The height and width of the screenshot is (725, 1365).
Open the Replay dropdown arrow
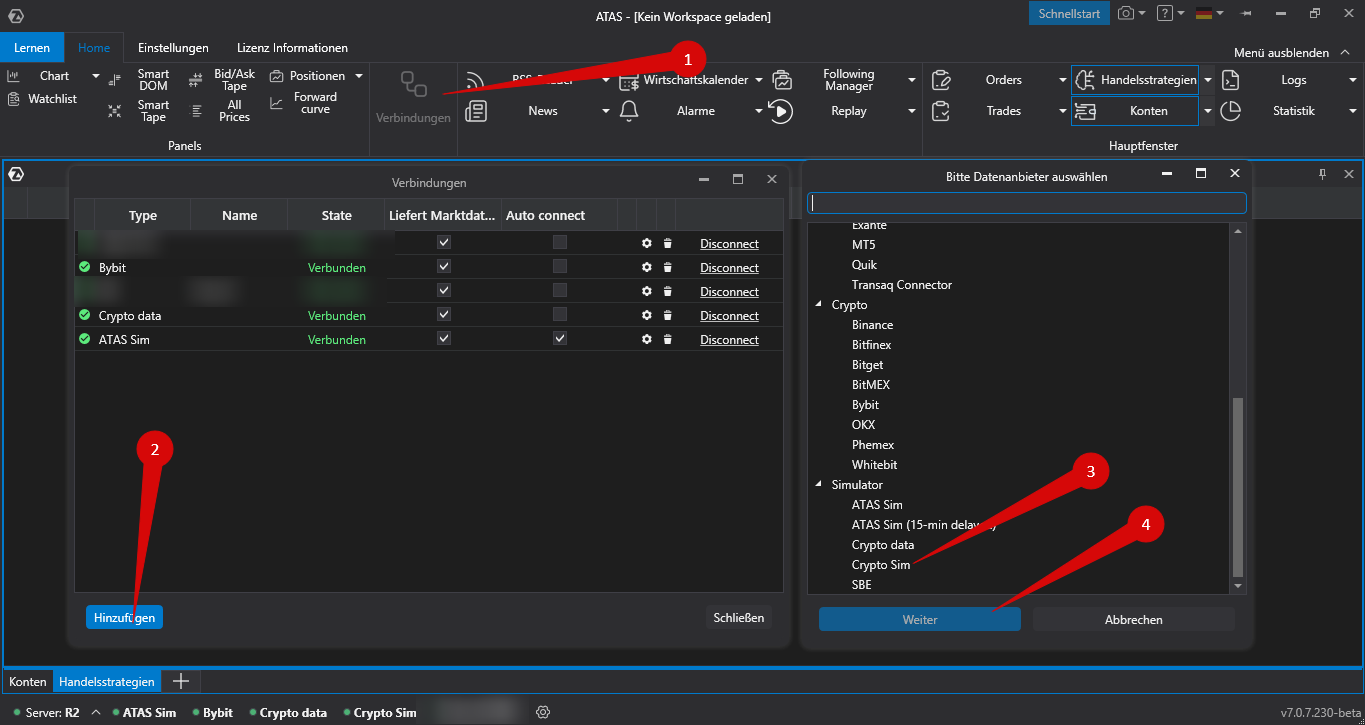[912, 111]
